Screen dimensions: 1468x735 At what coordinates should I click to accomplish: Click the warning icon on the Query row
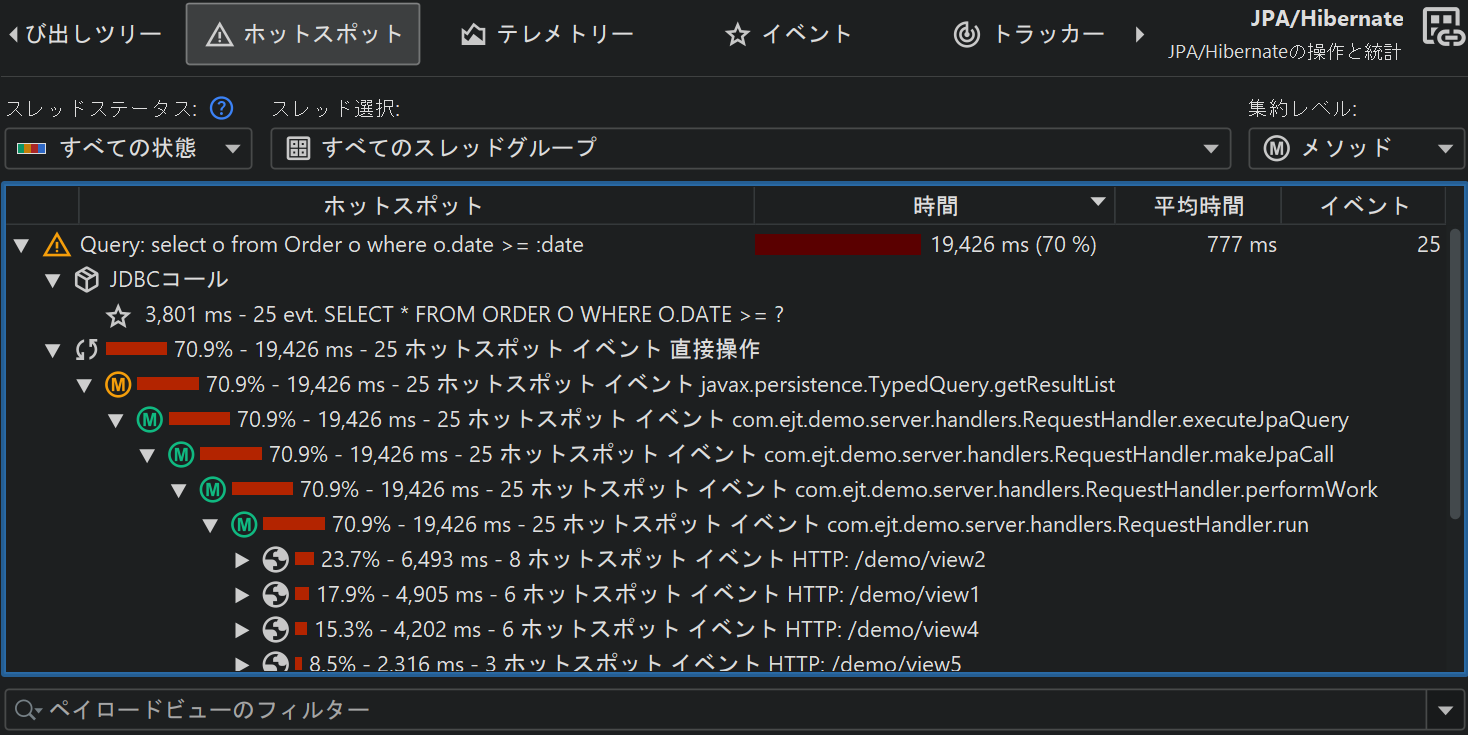tap(57, 244)
